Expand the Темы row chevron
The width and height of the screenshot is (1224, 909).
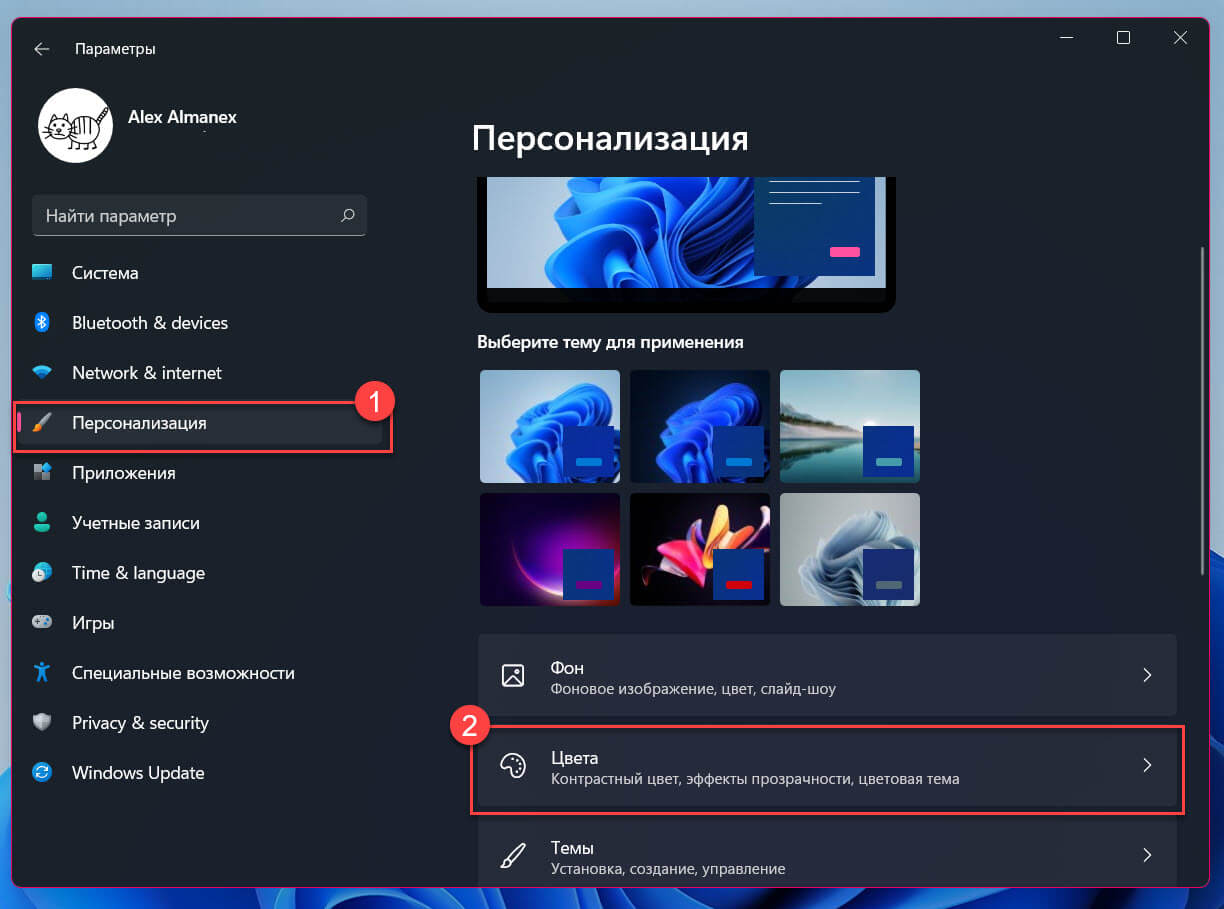coord(1147,856)
